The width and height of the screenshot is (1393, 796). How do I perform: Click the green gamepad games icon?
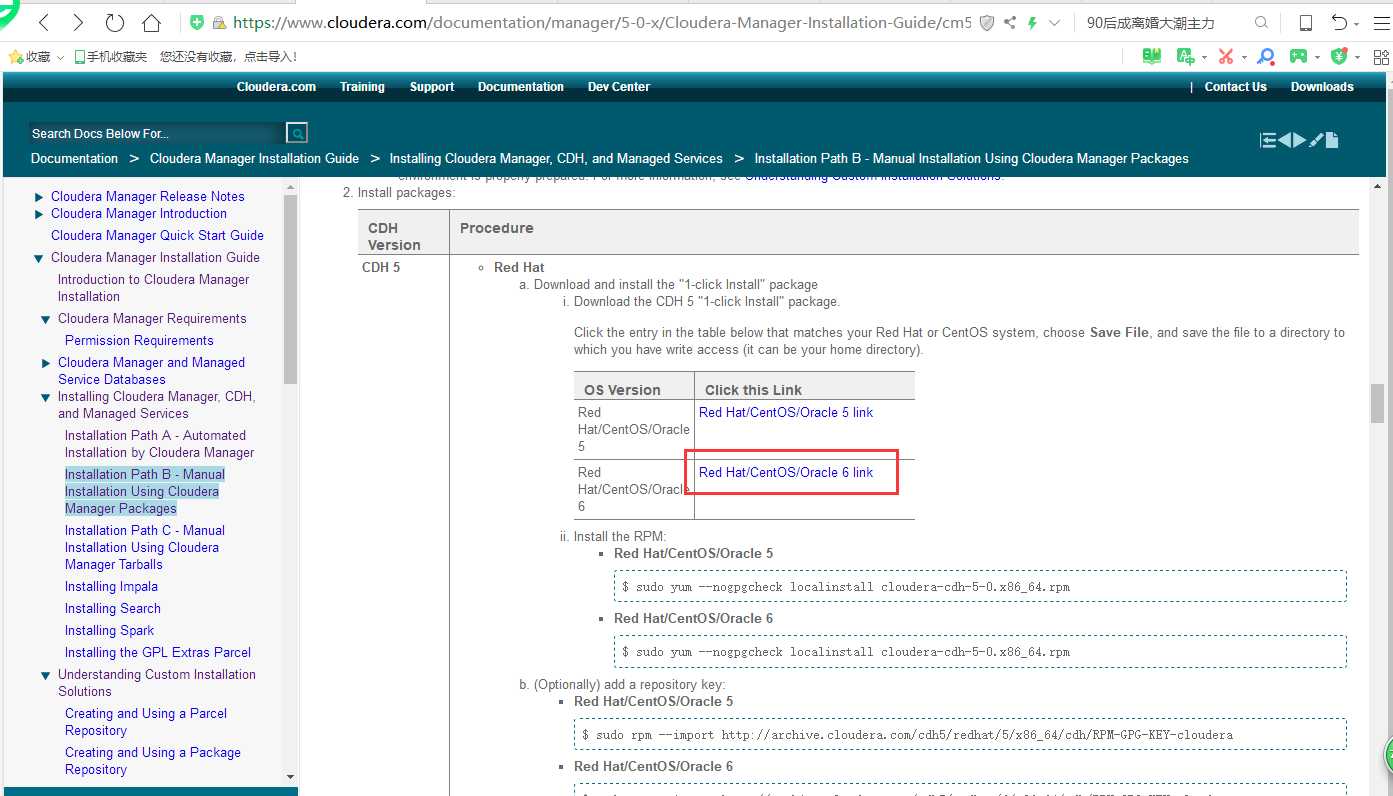coord(1298,57)
